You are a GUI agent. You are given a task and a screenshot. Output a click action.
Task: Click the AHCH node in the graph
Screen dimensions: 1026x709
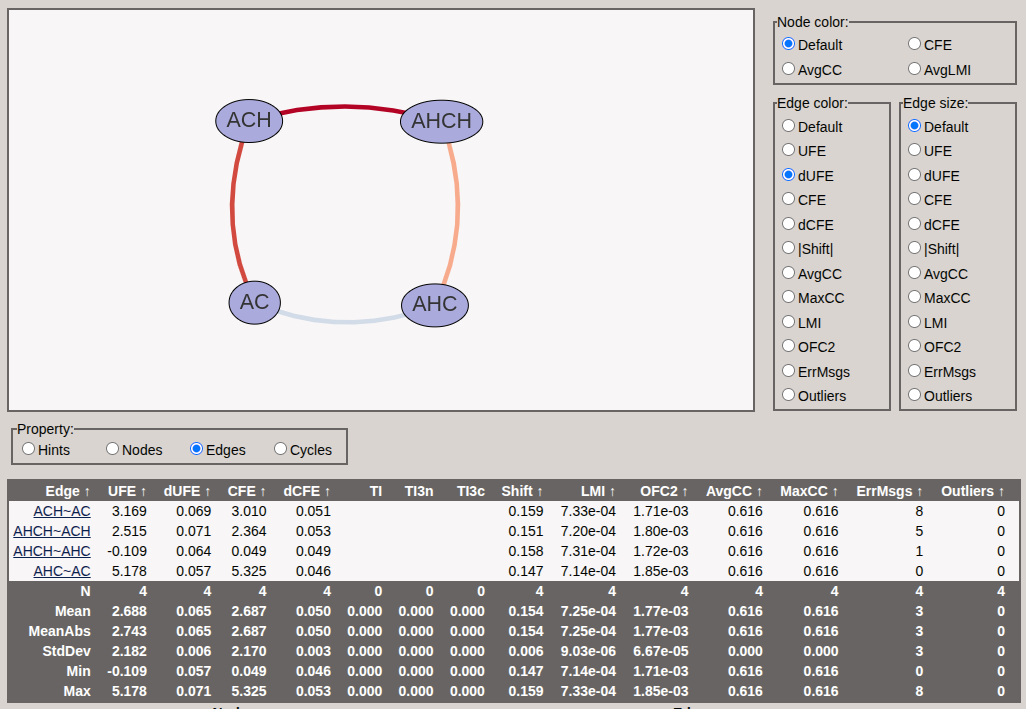pos(441,120)
